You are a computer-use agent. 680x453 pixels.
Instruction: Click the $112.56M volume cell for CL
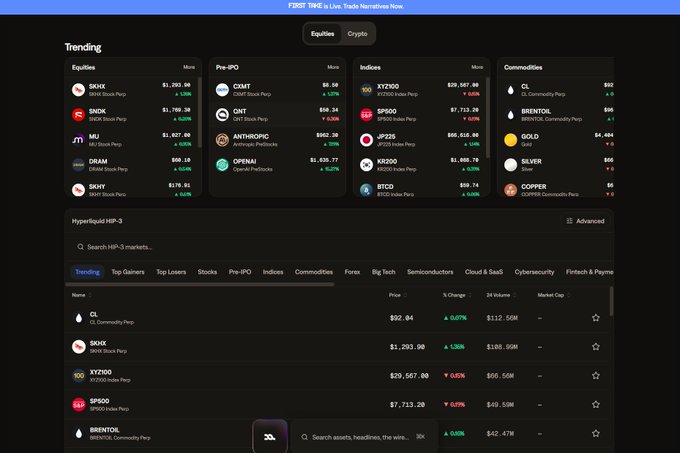coord(502,318)
